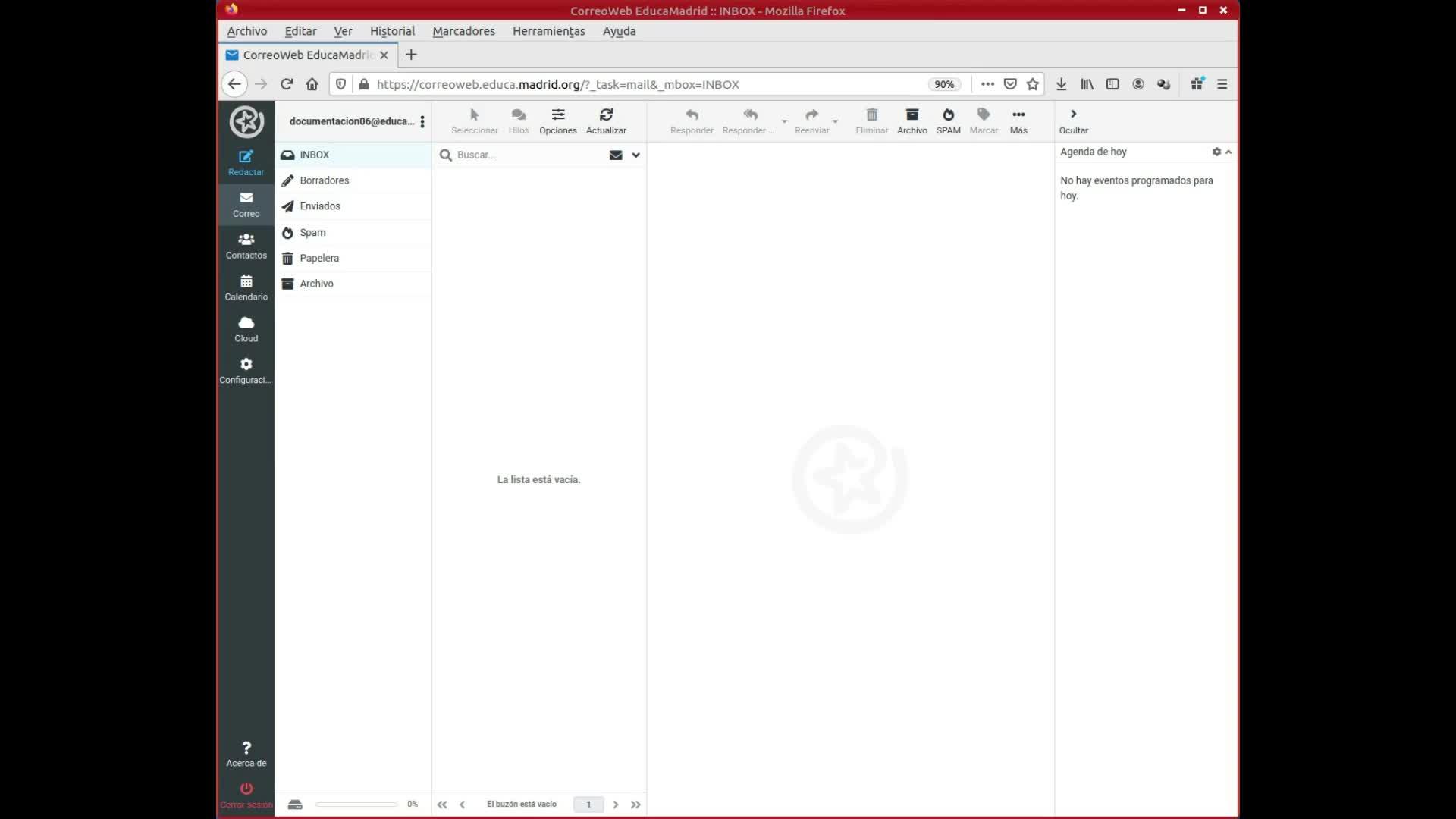
Task: Open the Marcadores menu
Action: point(463,31)
